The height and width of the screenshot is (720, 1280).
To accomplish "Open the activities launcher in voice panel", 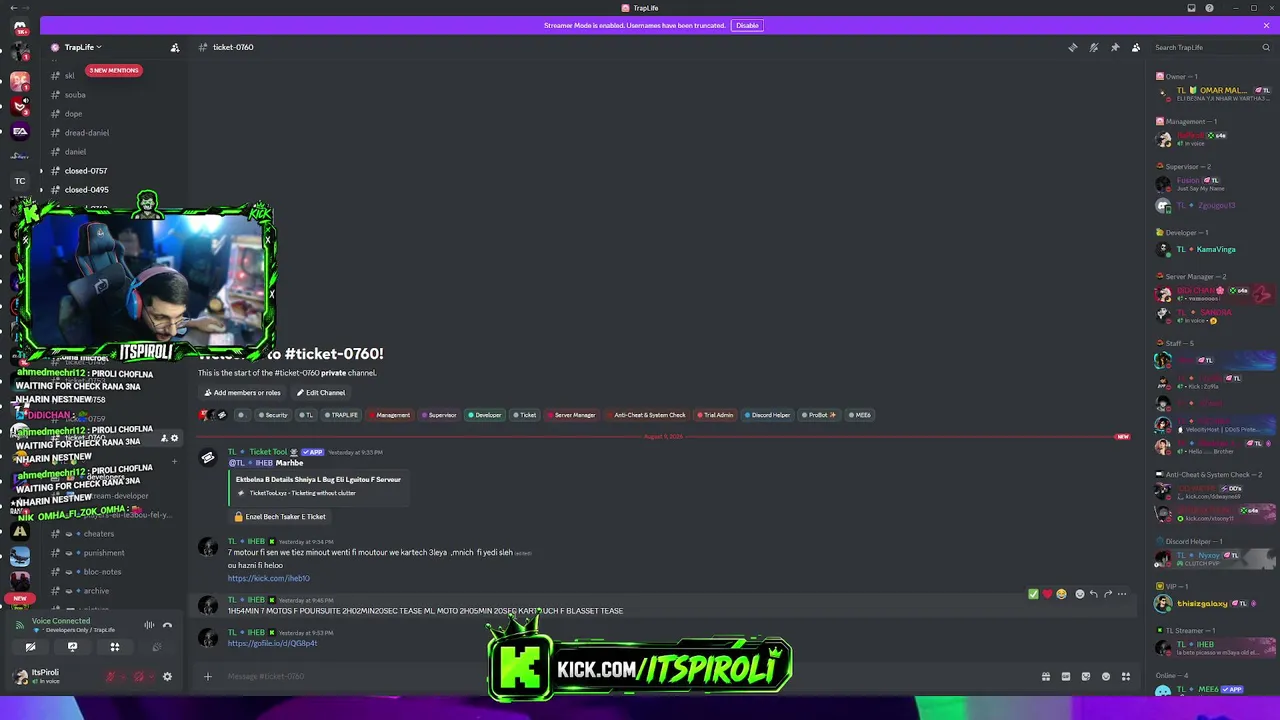I will (x=114, y=647).
